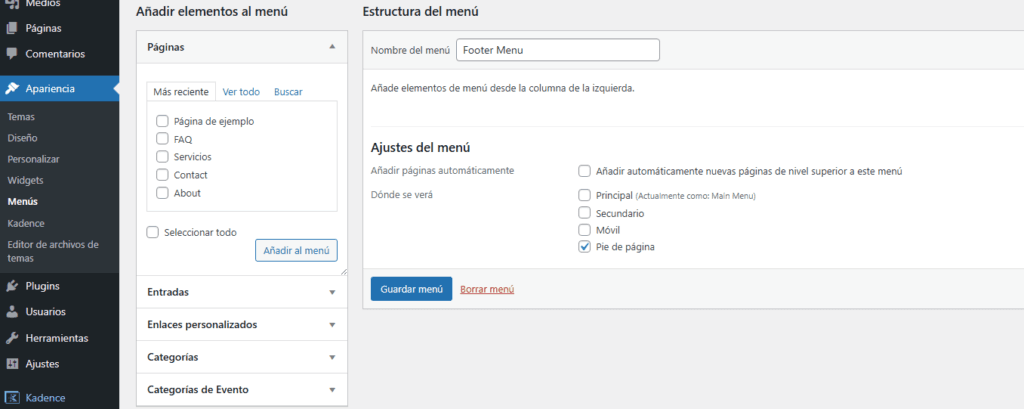Viewport: 1024px width, 409px height.
Task: Open the Kadence logo icon at bottom
Action: [x=12, y=397]
